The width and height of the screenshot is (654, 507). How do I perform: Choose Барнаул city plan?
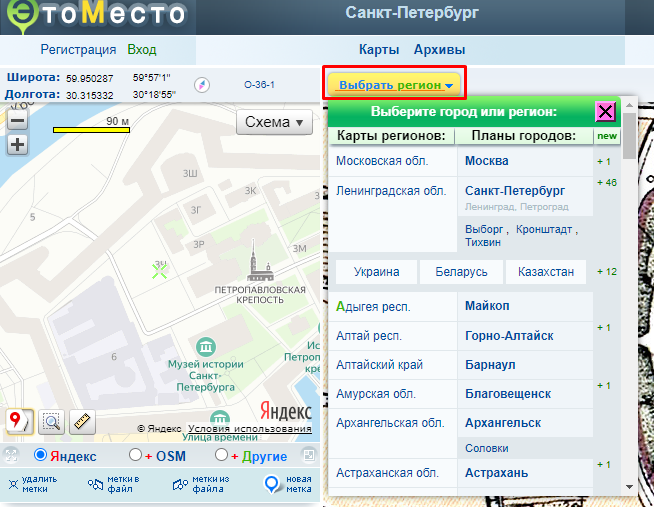[x=490, y=365]
